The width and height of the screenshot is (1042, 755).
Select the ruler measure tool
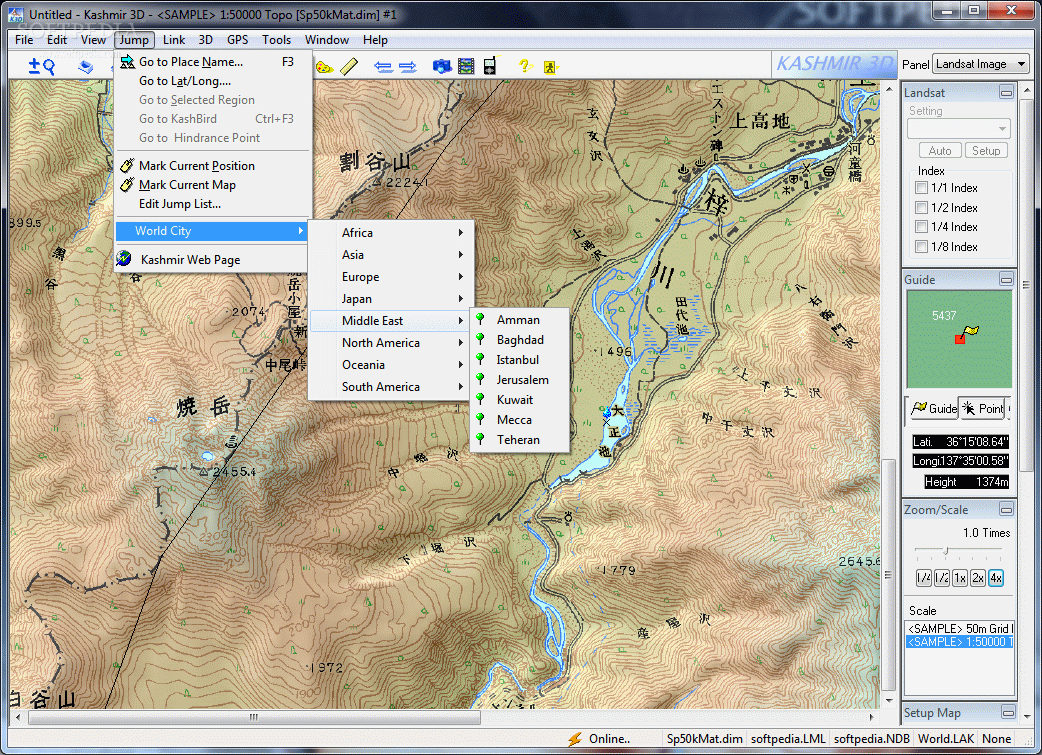(x=349, y=66)
